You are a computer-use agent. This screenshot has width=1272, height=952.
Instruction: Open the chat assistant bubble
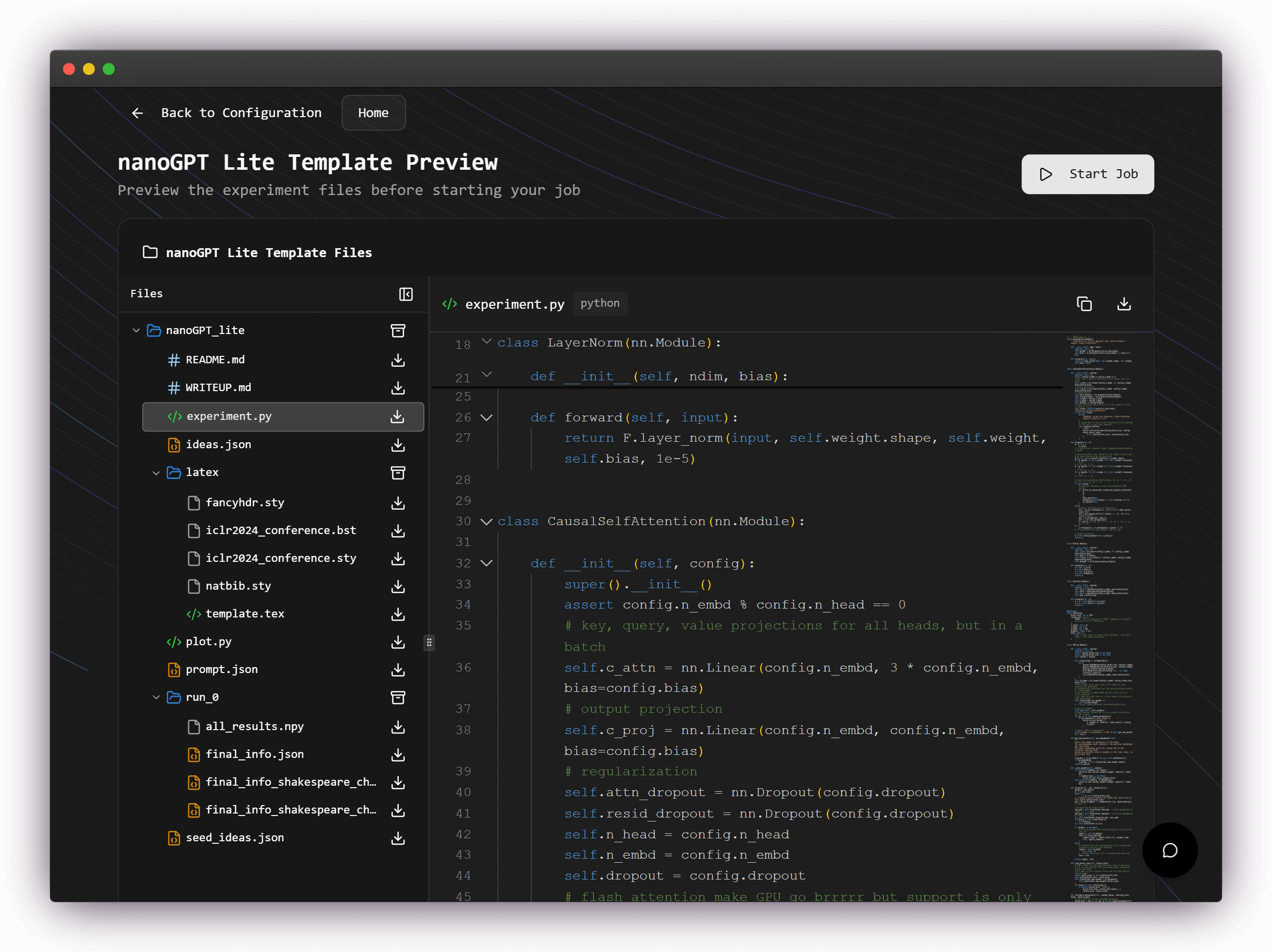tap(1170, 851)
